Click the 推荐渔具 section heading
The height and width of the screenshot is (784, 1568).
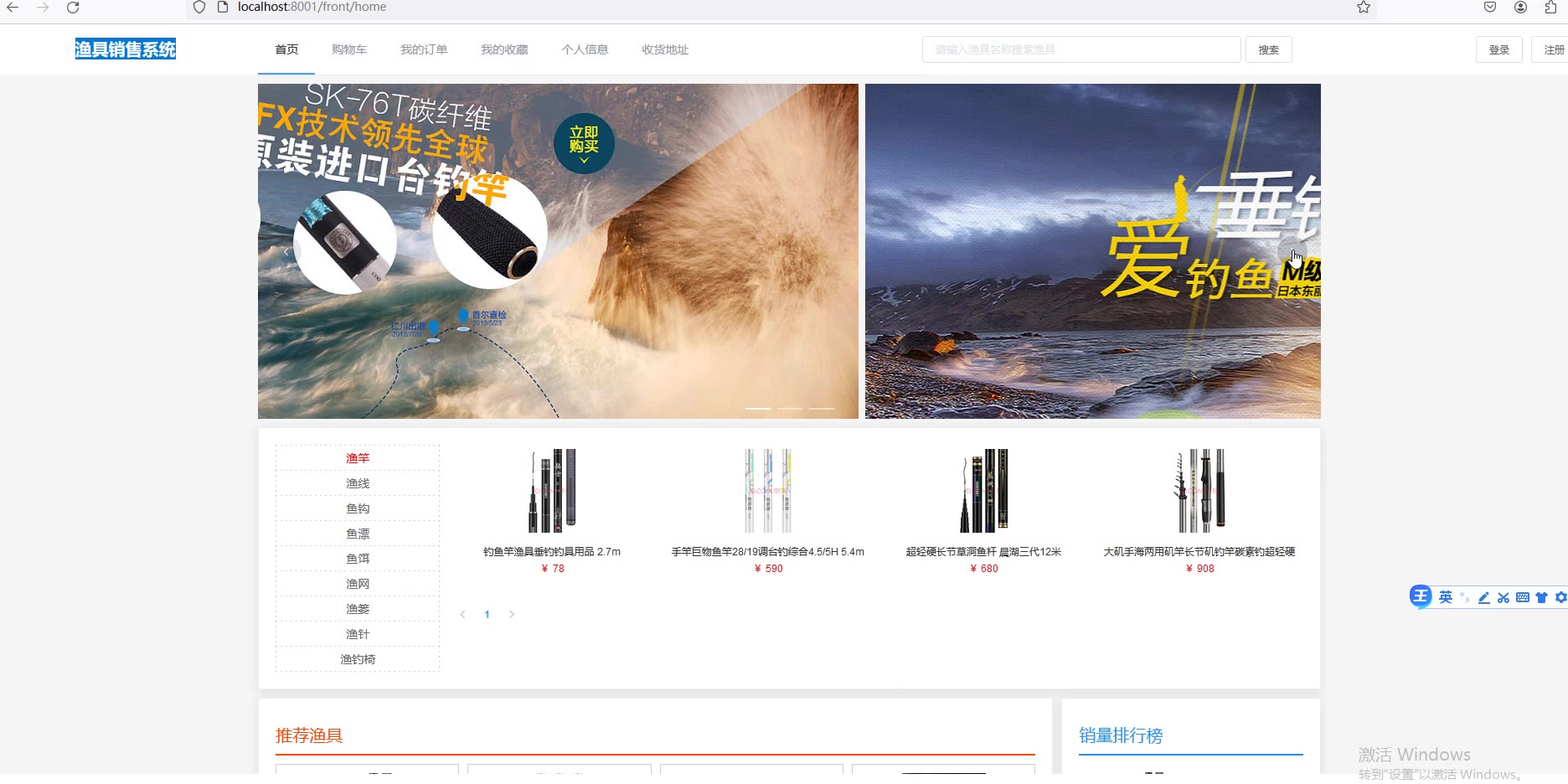tap(309, 735)
